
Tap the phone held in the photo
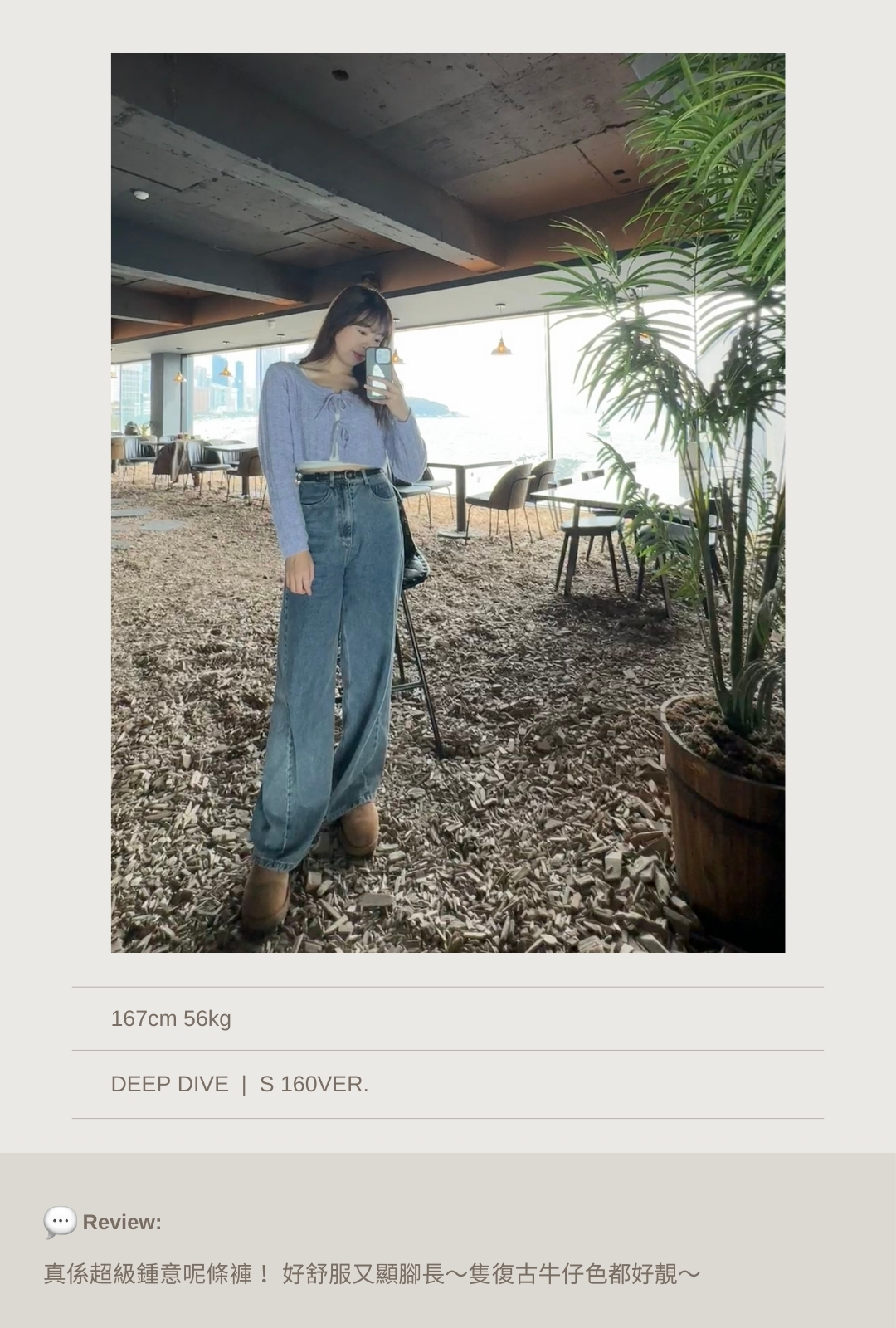378,373
